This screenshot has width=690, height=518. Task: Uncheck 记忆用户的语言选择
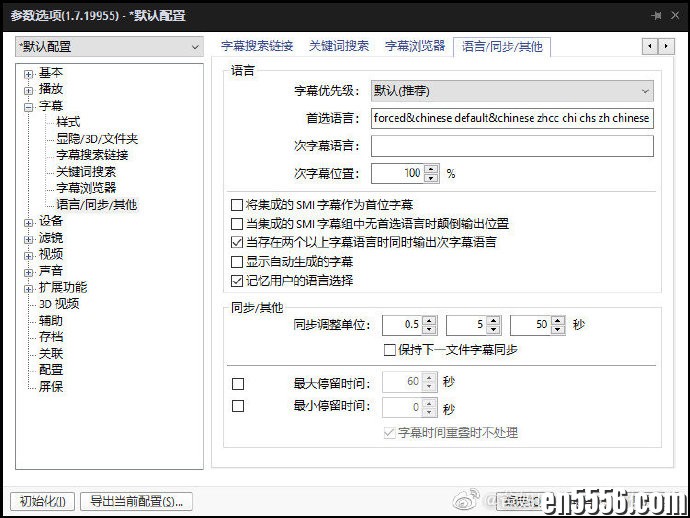click(x=237, y=281)
